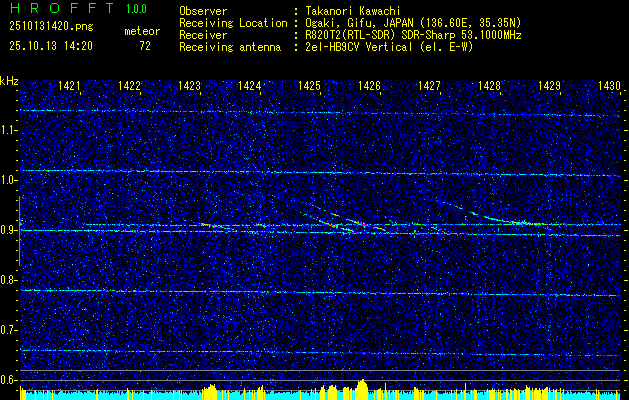This screenshot has height=400, width=629.
Task: Click the Observer label
Action: tap(203, 11)
